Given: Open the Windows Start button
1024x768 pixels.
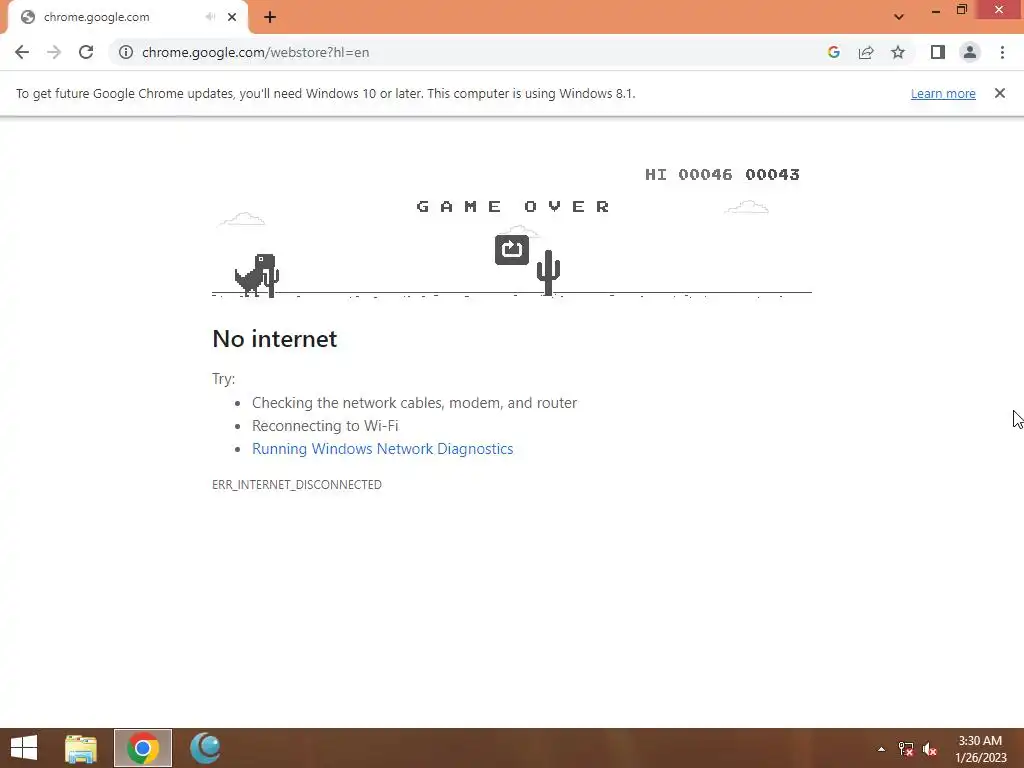Looking at the screenshot, I should pos(24,748).
